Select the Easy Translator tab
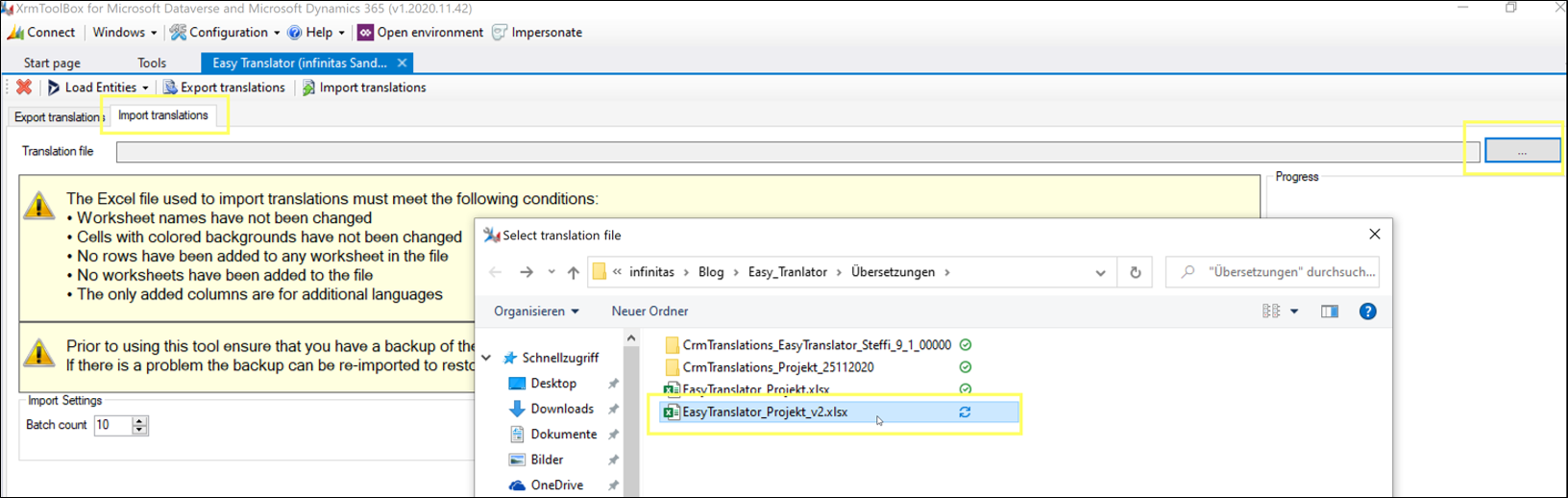This screenshot has width=1568, height=498. [299, 63]
